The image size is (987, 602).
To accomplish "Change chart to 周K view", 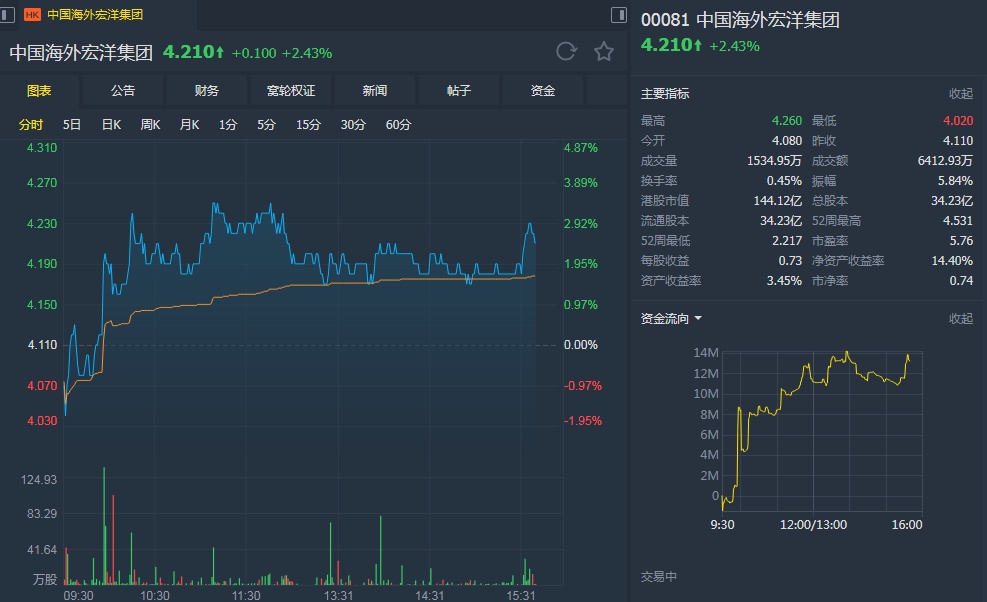I will point(150,125).
